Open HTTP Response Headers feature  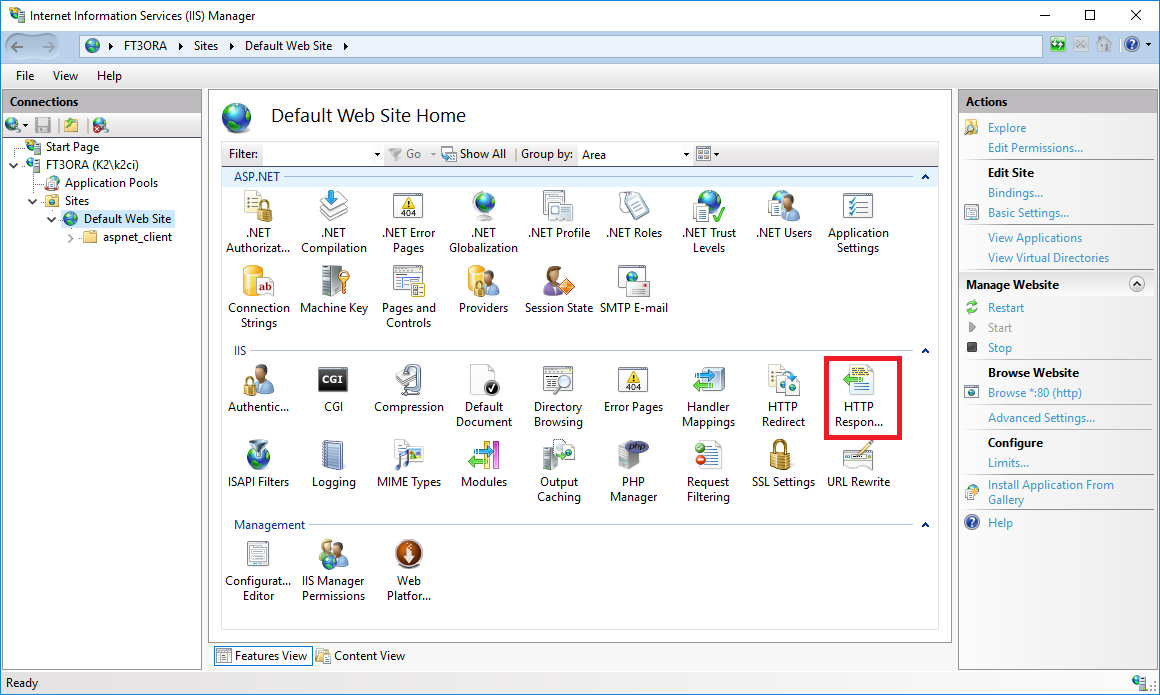(859, 396)
